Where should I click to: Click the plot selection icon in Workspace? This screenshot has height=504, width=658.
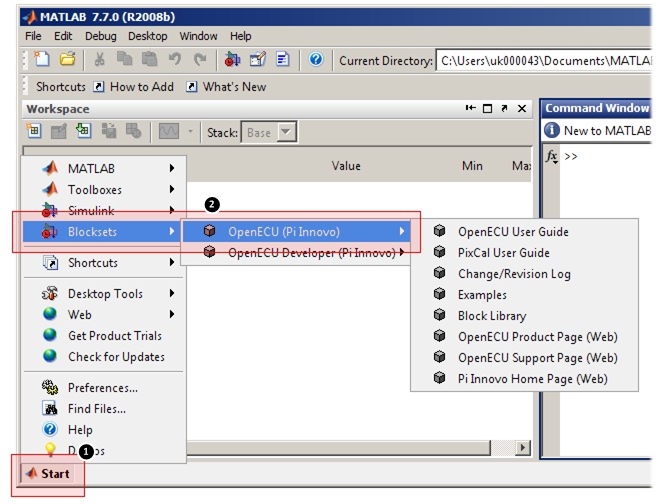pos(169,131)
